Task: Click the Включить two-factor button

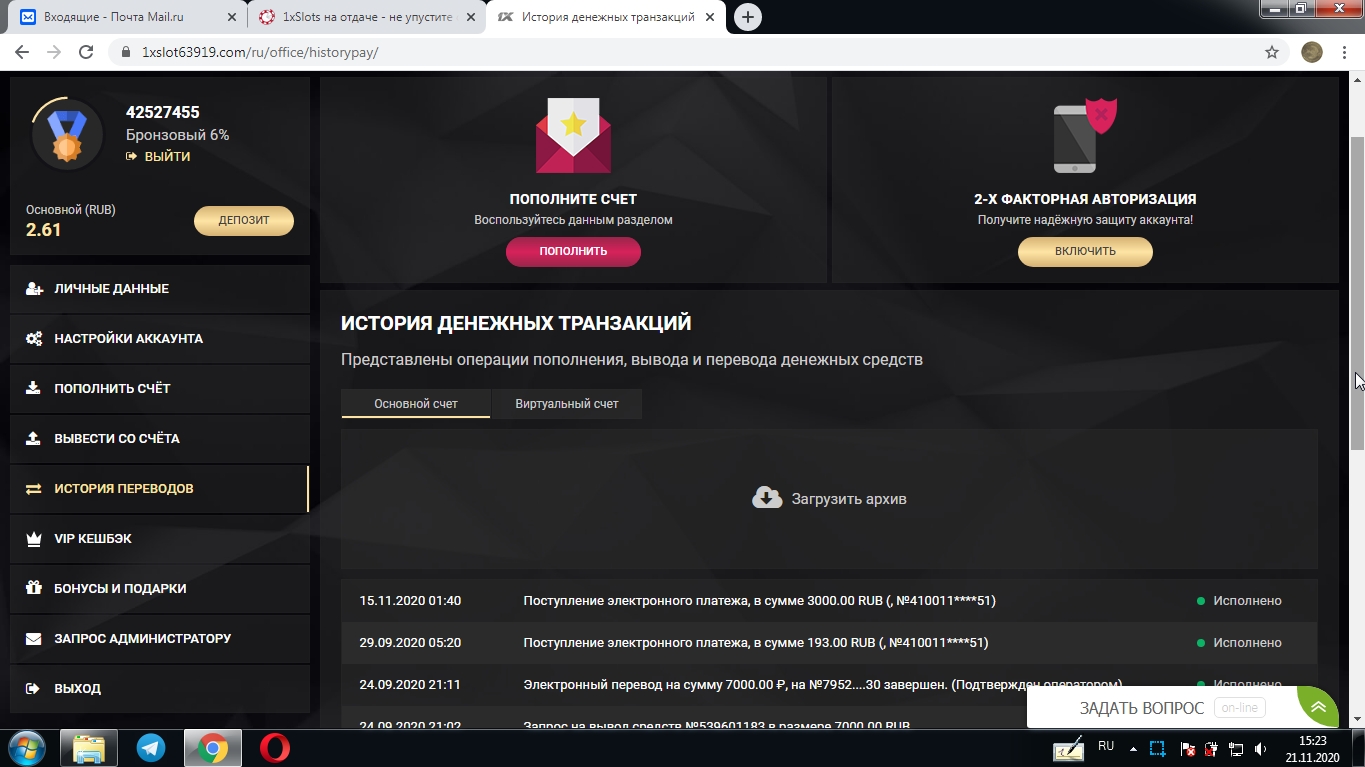Action: coord(1085,251)
